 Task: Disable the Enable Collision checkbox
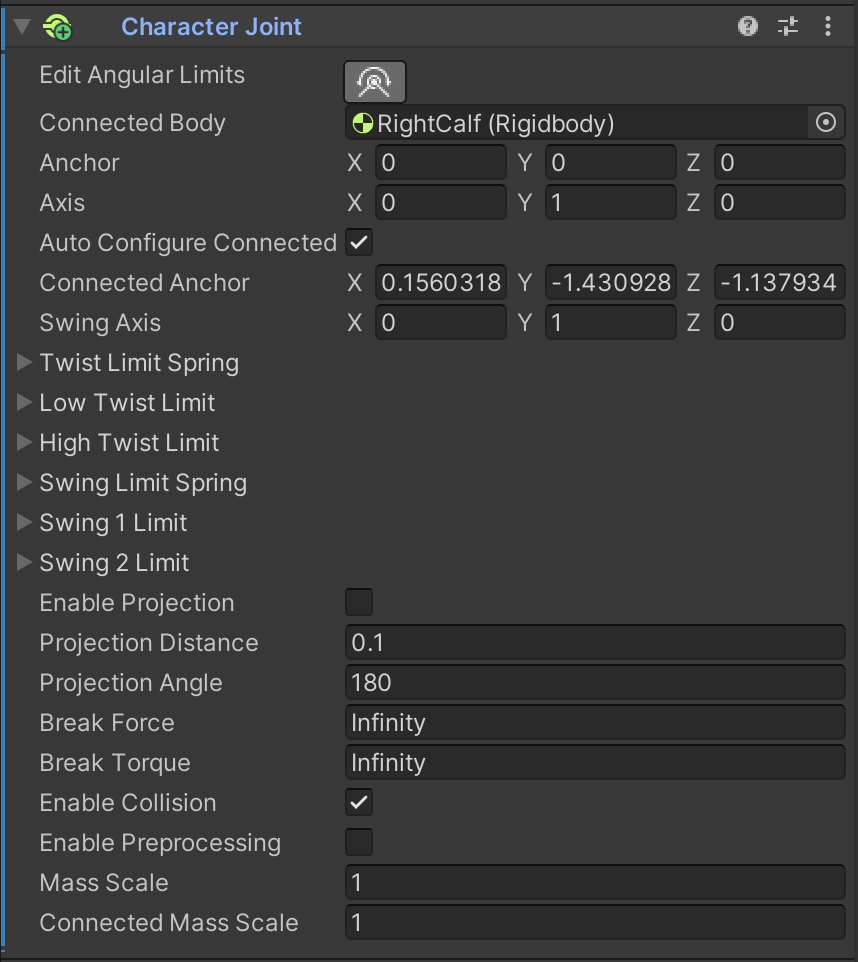coord(359,803)
